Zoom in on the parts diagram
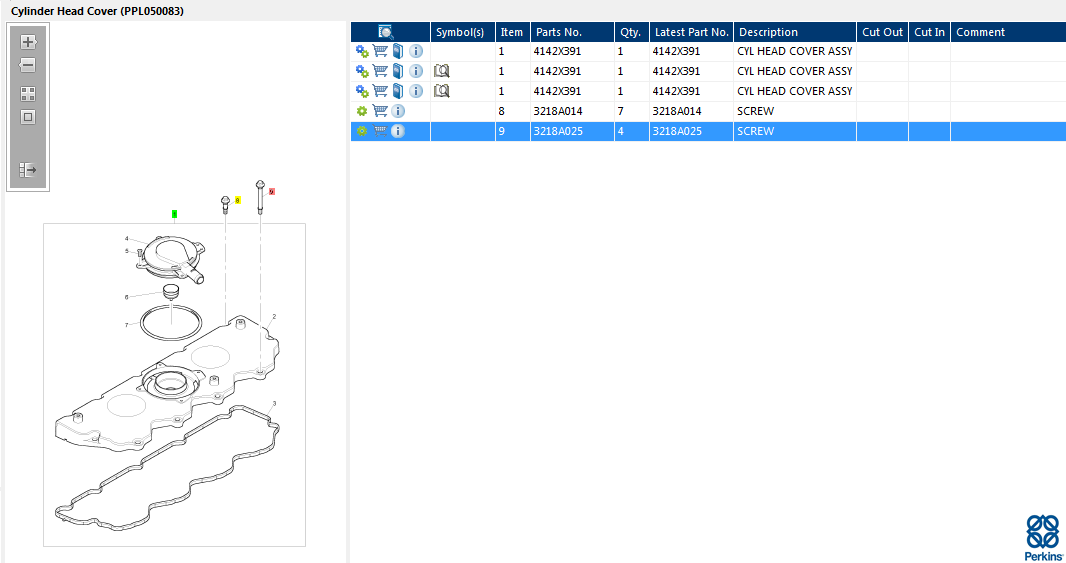Viewport: 1066px width, 563px height. tap(28, 42)
